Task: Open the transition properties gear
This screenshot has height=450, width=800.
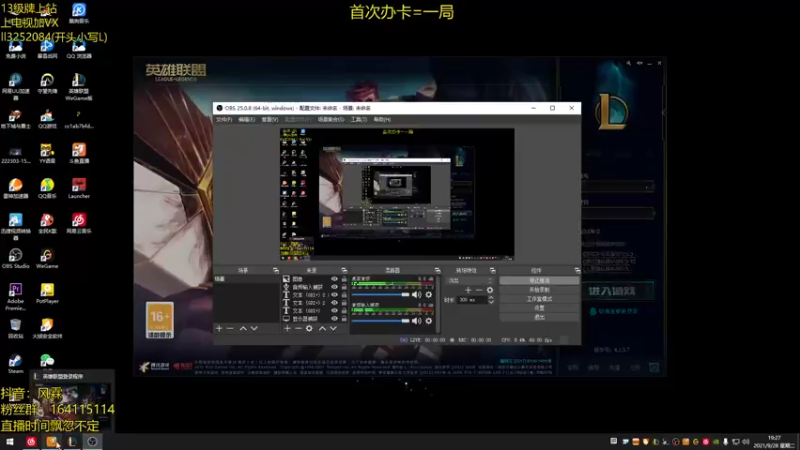Action: click(x=490, y=290)
